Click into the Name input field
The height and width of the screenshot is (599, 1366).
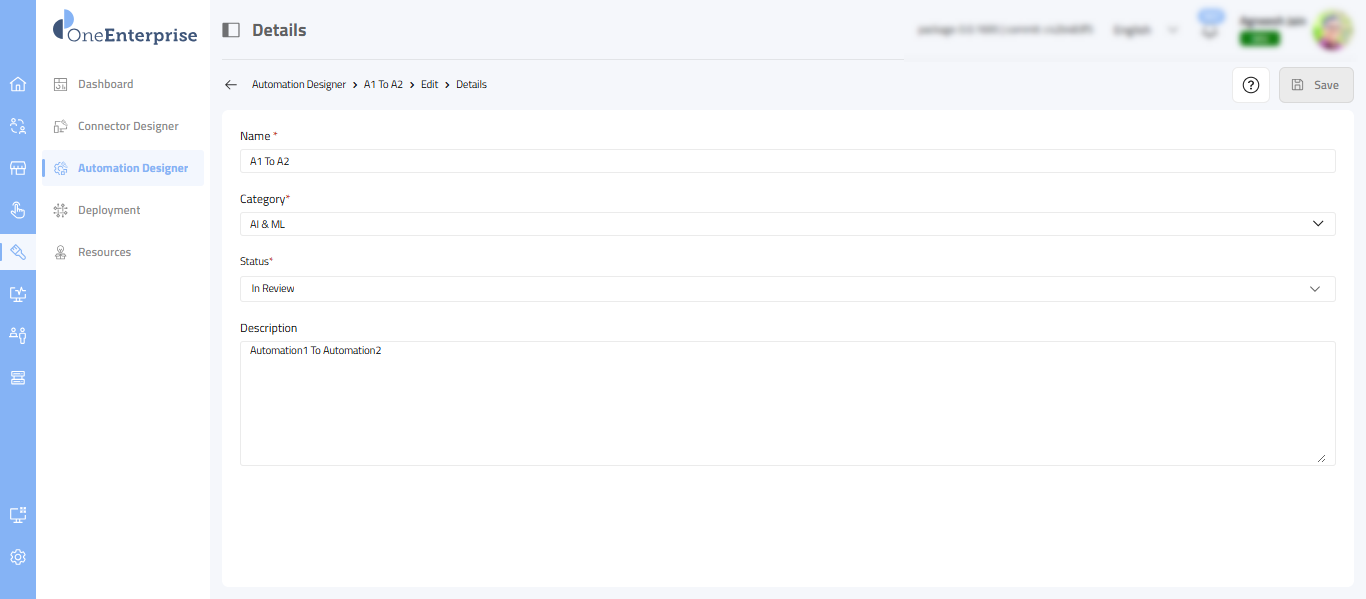tap(787, 161)
